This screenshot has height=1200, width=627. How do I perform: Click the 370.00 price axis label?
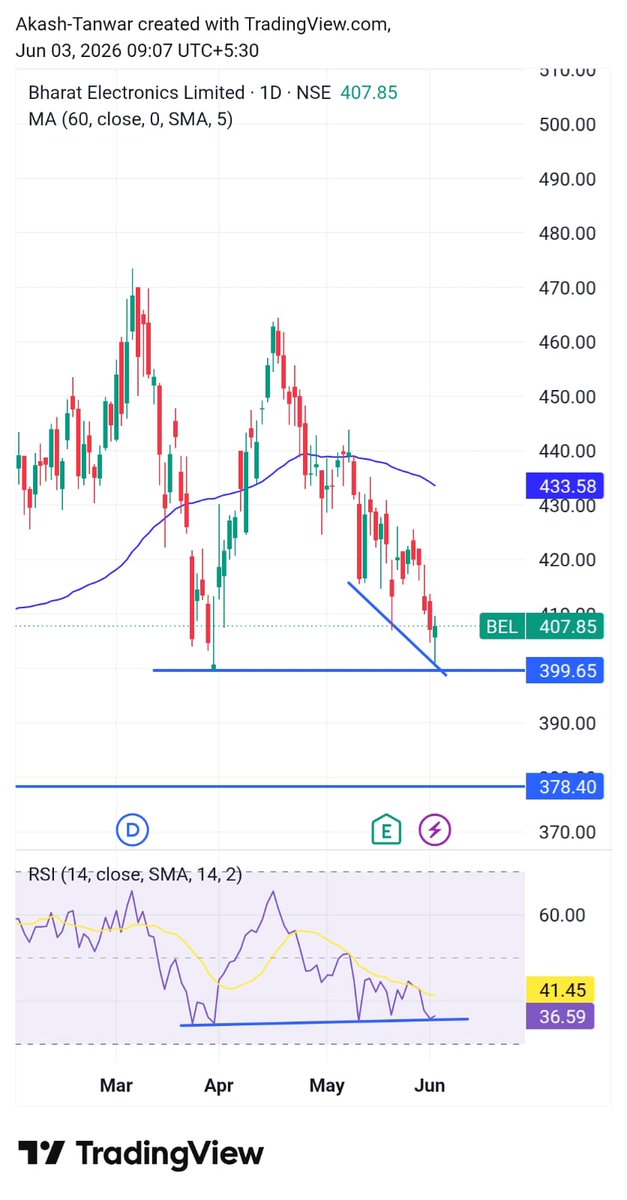click(568, 832)
